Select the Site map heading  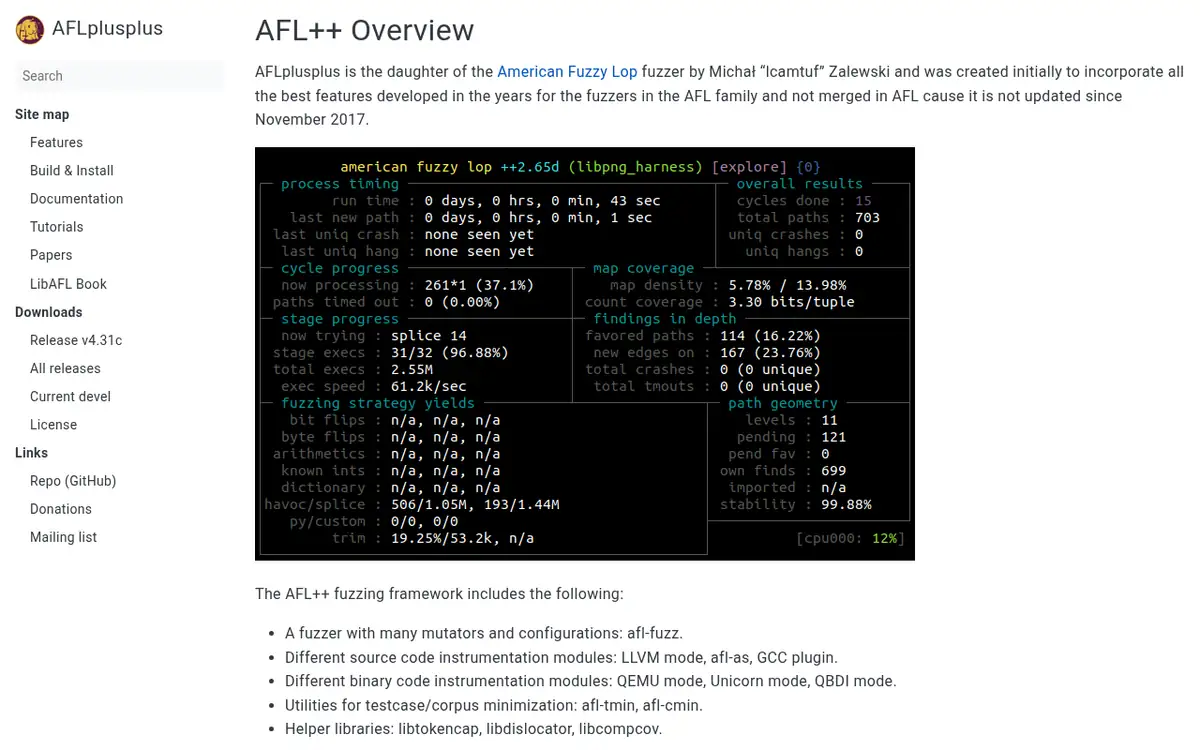[42, 114]
